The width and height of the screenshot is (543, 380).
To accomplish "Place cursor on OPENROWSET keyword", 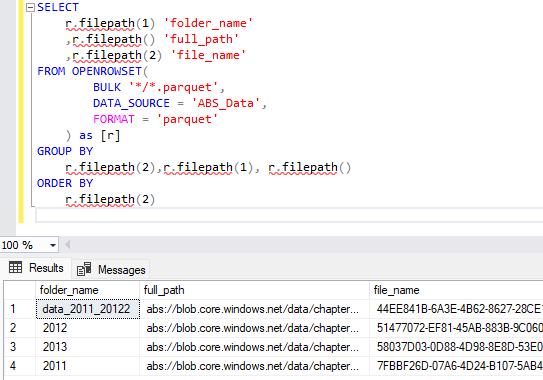I will click(x=107, y=71).
